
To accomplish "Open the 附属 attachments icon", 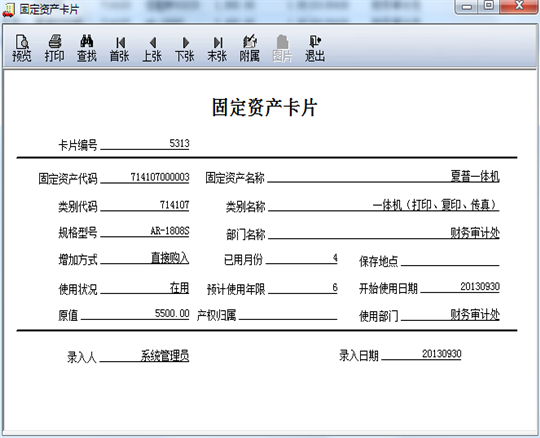I will [250, 48].
